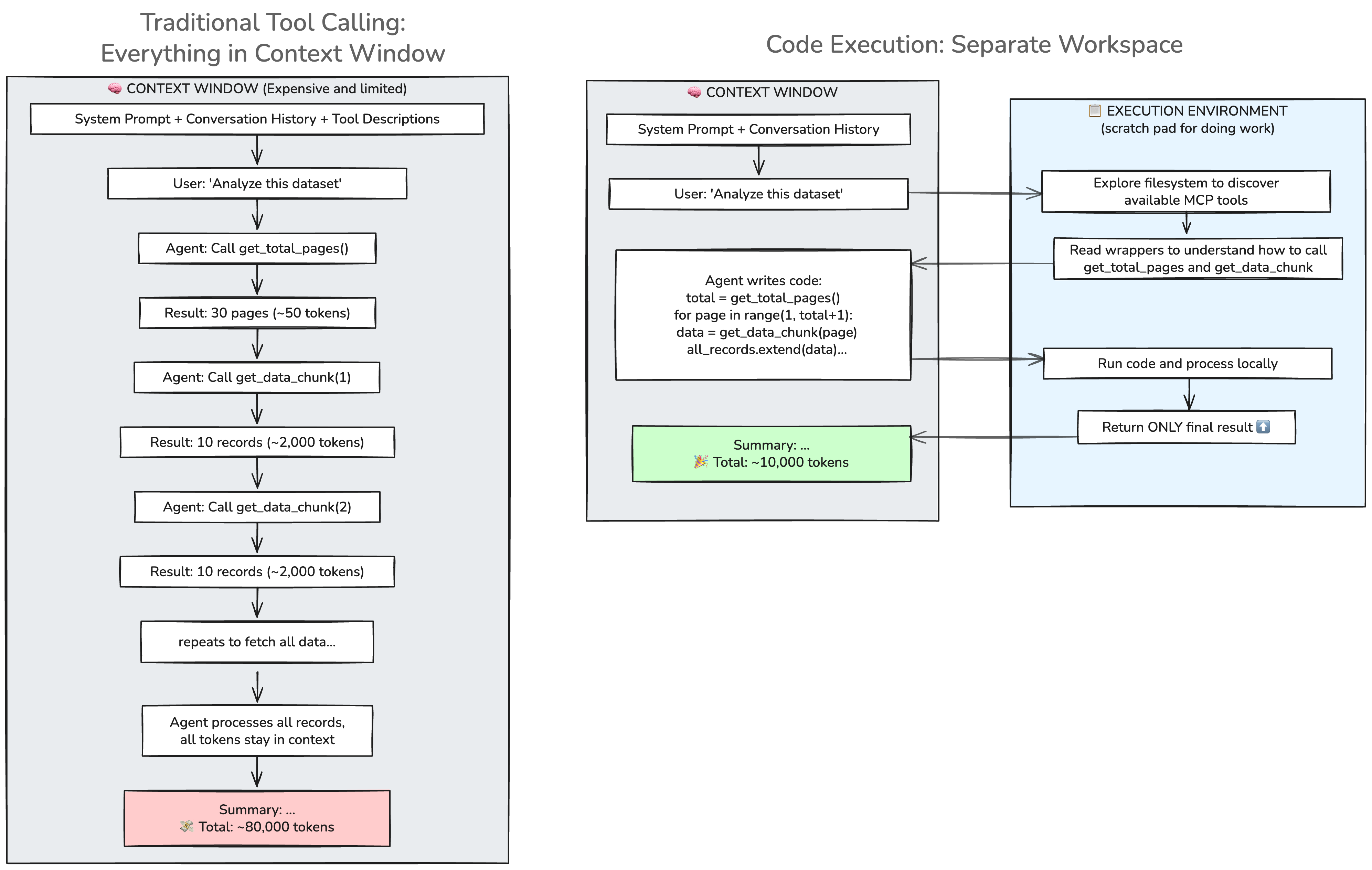Viewport: 1372px width, 870px height.
Task: Click the brain icon on the right CONTEXT WINDOW header
Action: [x=694, y=92]
